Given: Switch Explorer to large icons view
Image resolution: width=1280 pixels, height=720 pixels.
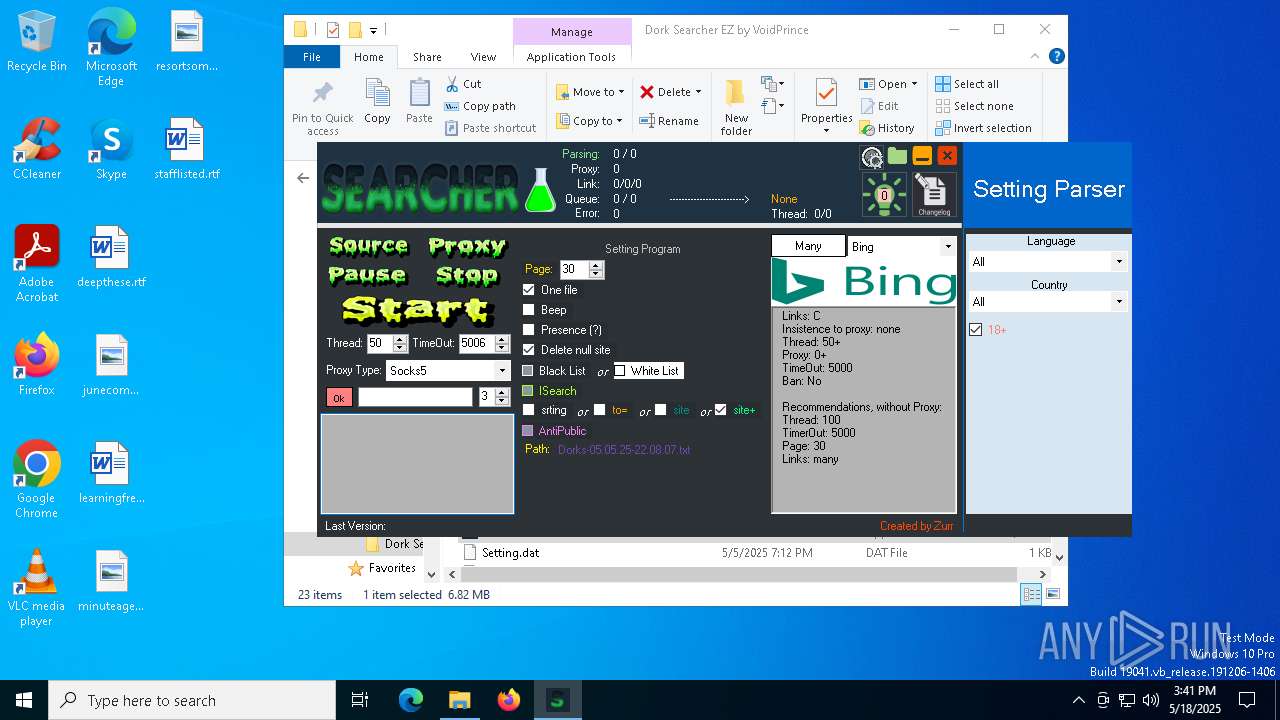Looking at the screenshot, I should click(x=1052, y=594).
